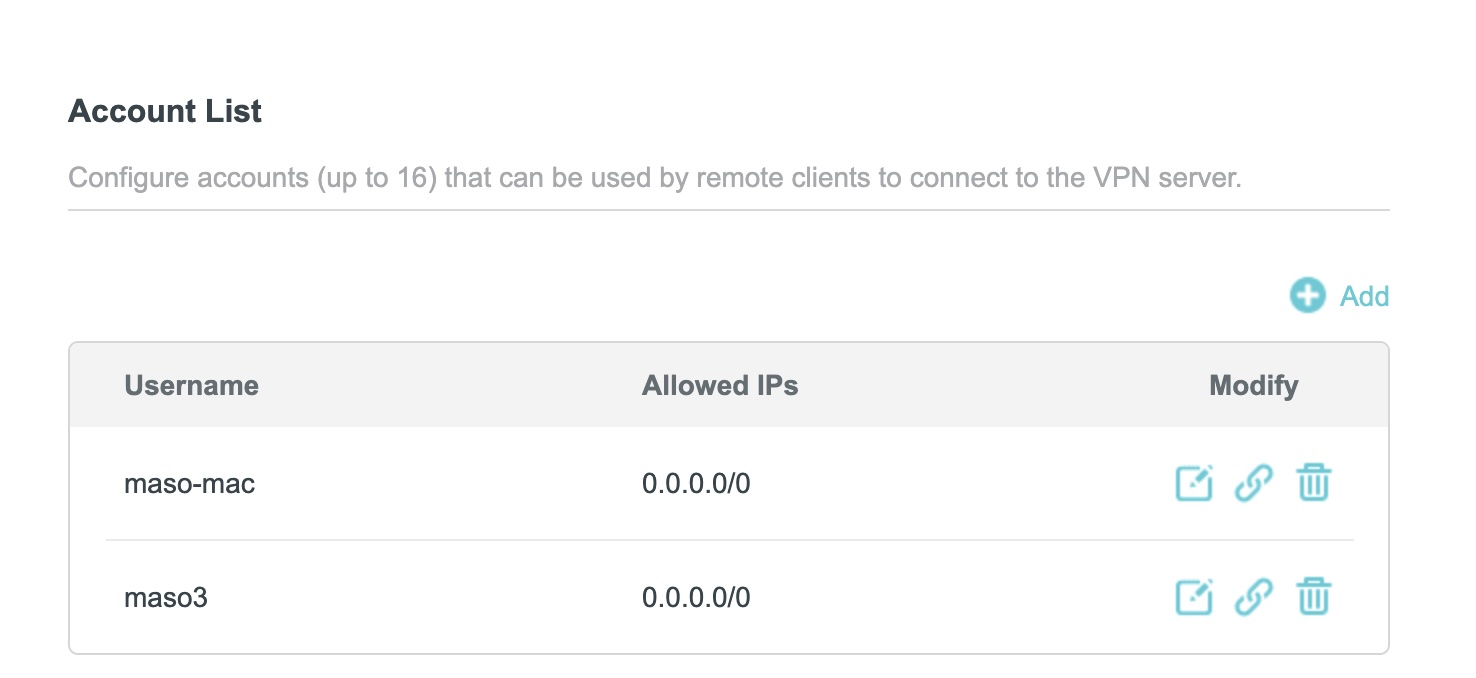1476x678 pixels.
Task: Click the account configuration description text
Action: click(x=654, y=180)
